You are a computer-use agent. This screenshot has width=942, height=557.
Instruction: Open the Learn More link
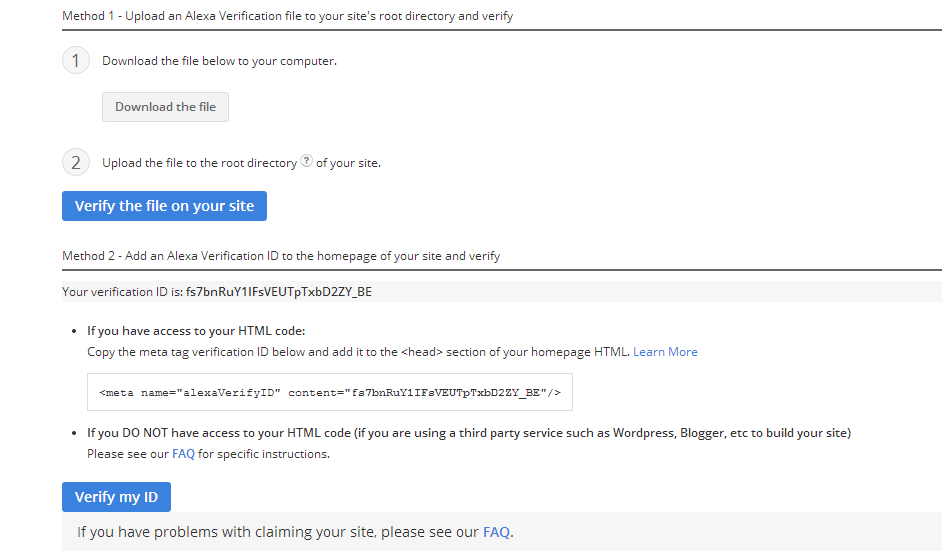pos(665,352)
